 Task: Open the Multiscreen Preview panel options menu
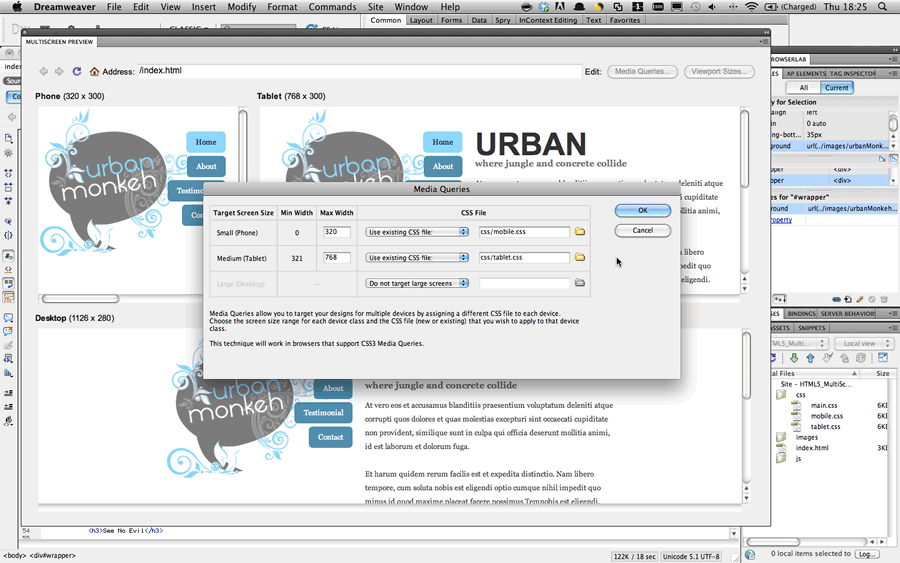coord(763,41)
